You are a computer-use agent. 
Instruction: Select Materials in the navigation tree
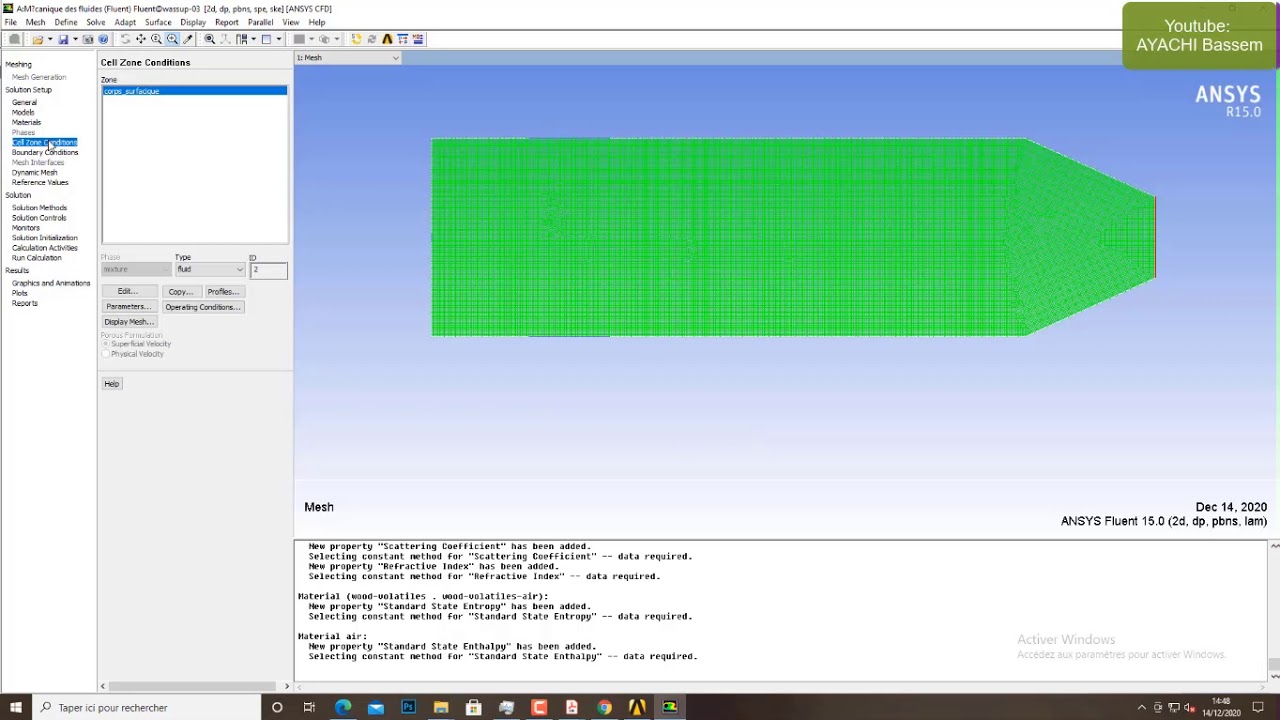pos(26,122)
